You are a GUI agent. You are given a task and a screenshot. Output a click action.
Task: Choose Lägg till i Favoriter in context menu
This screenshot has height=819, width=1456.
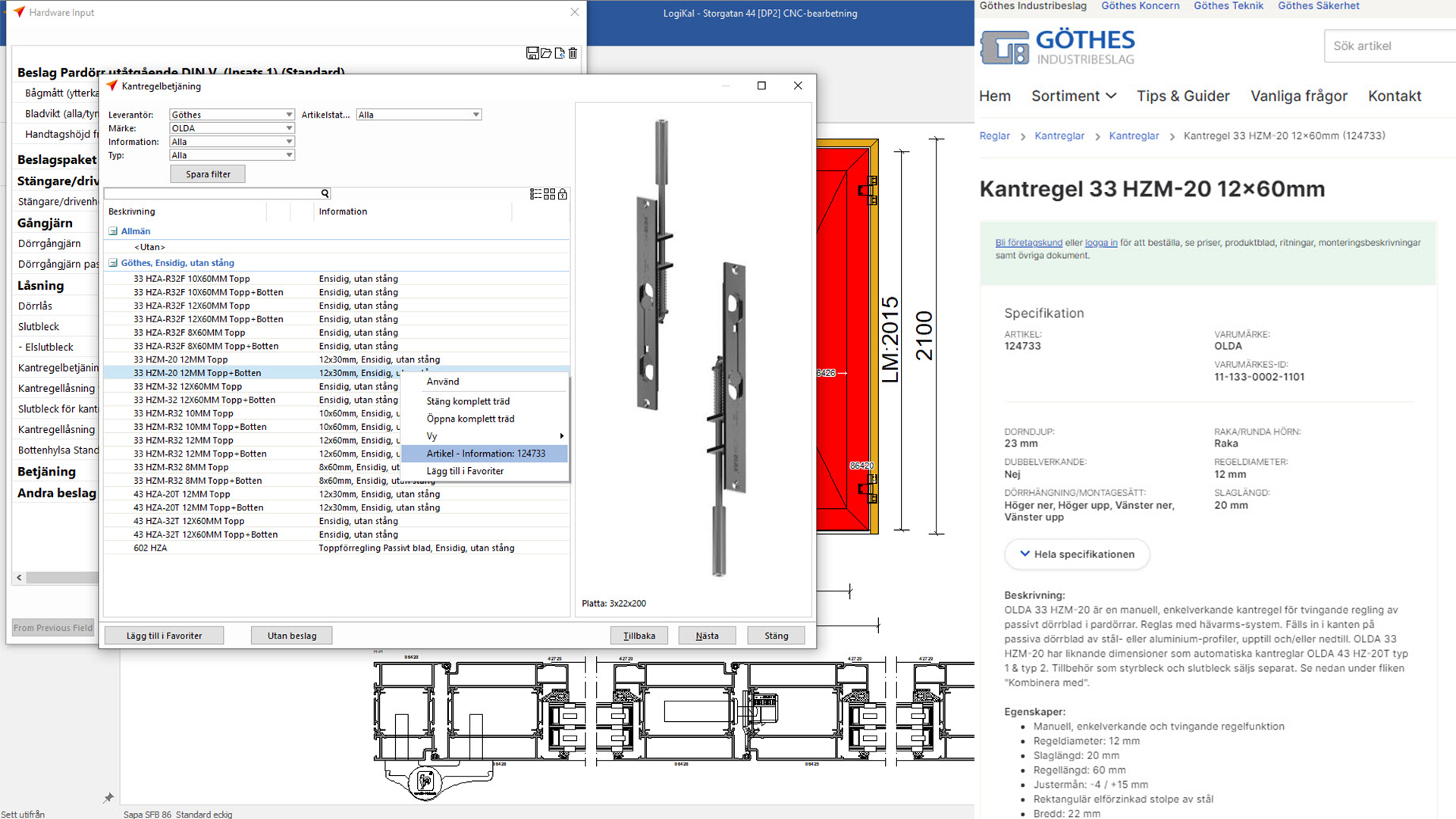[x=485, y=471]
